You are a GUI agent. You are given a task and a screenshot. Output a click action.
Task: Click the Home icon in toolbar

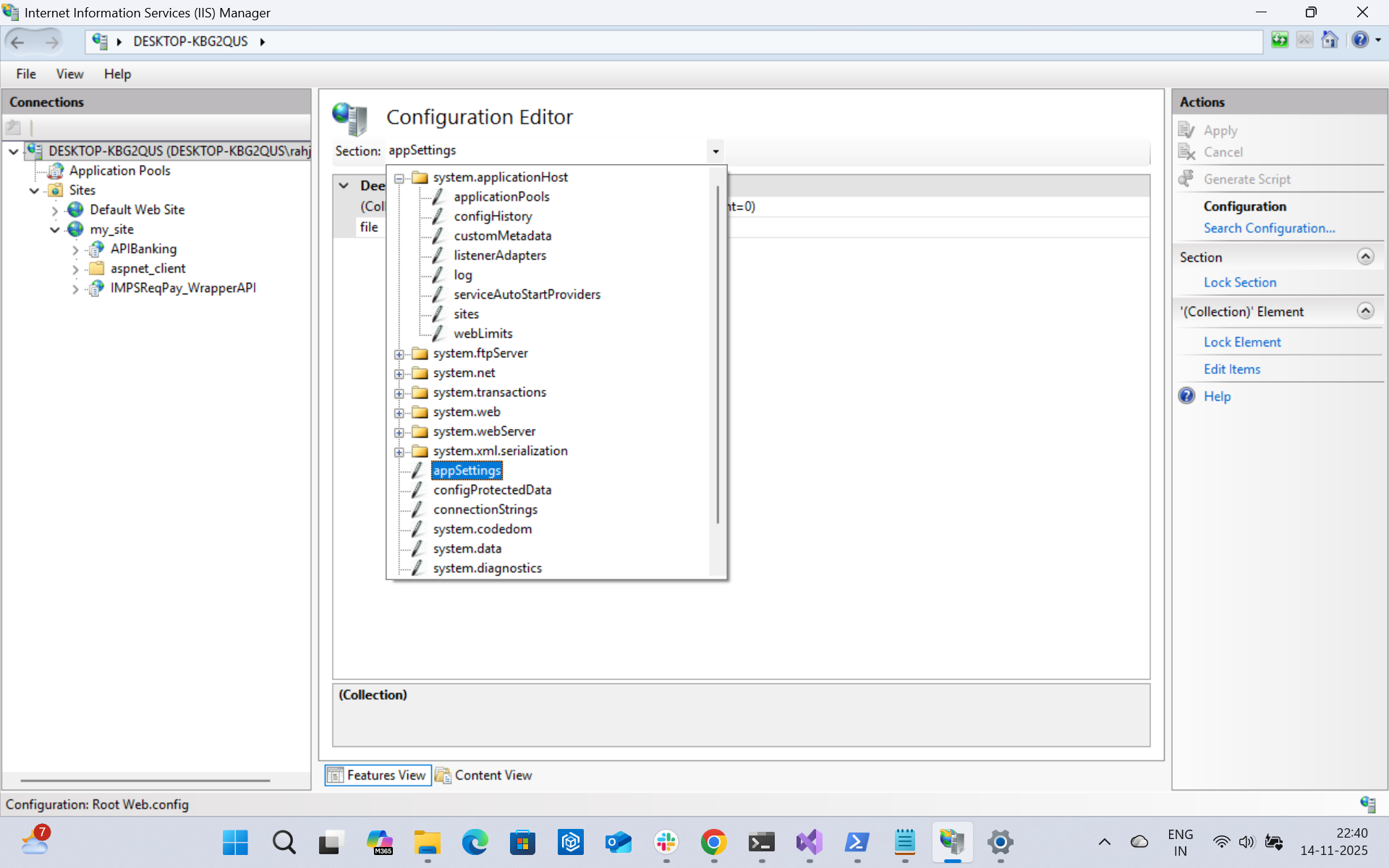coord(1329,41)
